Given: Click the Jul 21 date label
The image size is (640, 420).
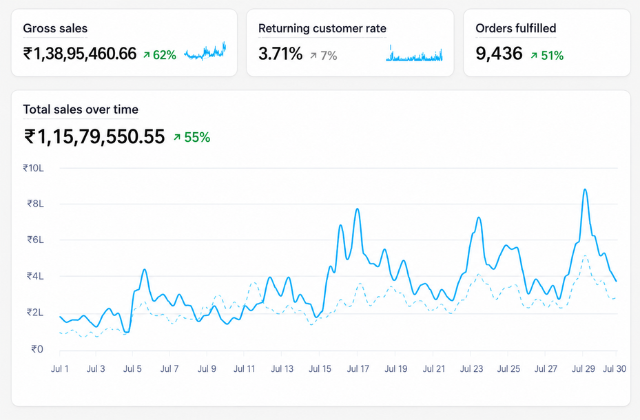Looking at the screenshot, I should (x=433, y=369).
